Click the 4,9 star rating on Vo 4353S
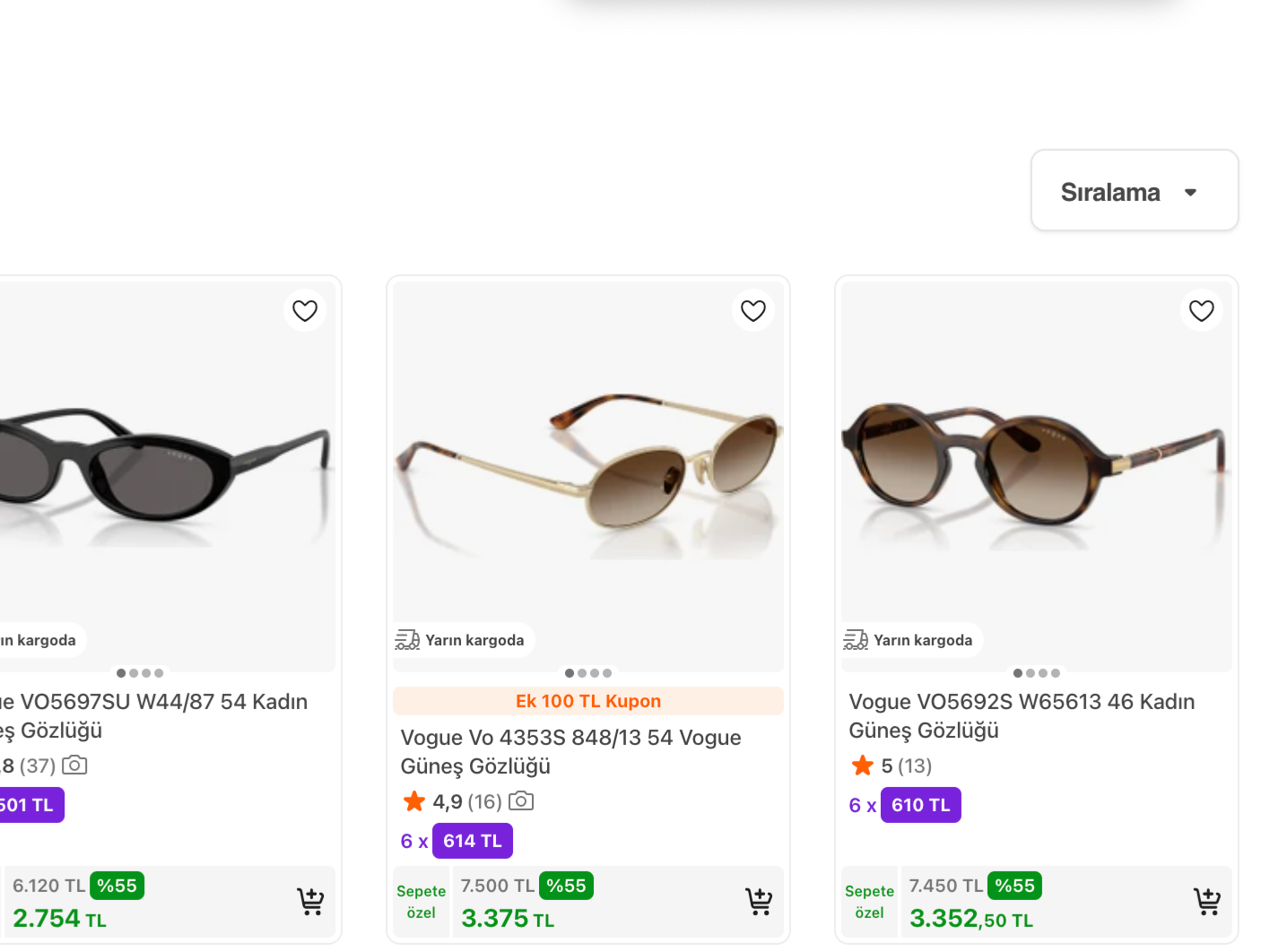The width and height of the screenshot is (1270, 952). tap(452, 801)
